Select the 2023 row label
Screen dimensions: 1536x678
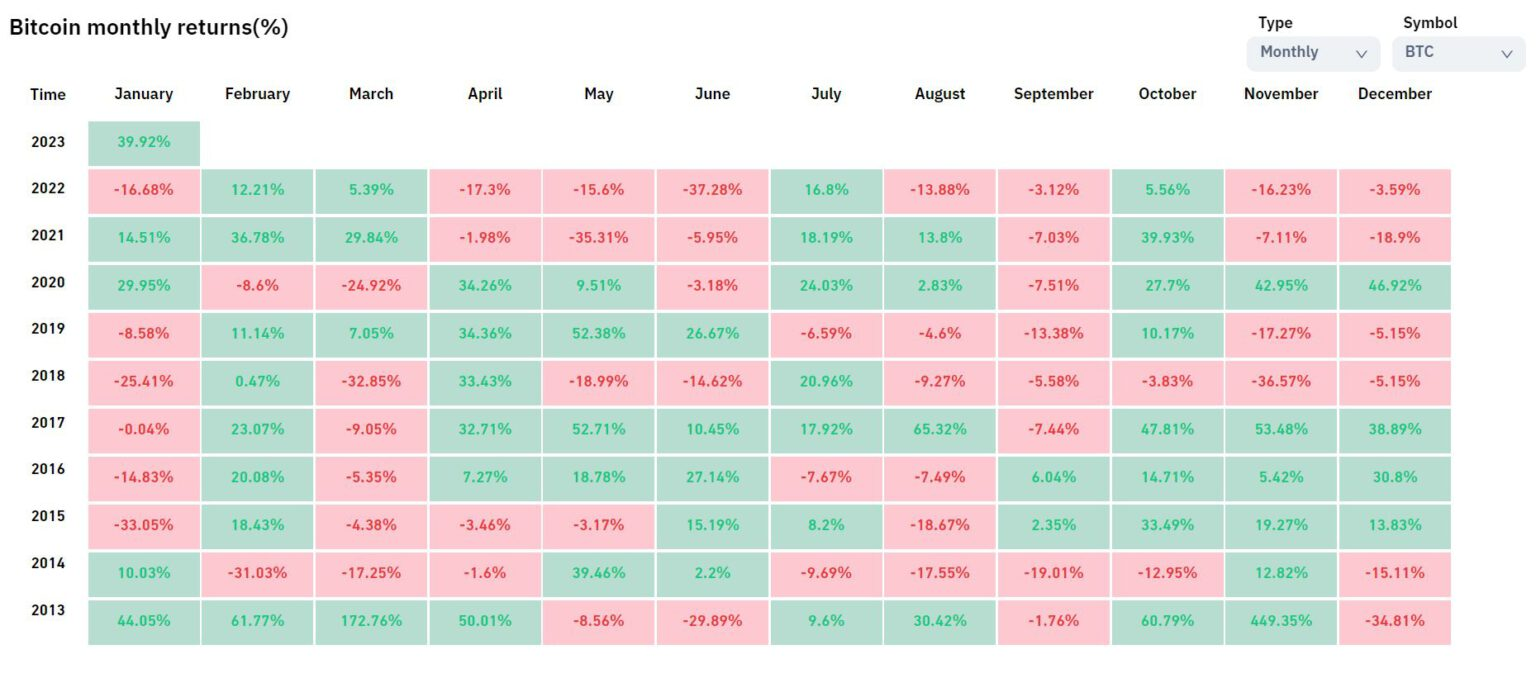pyautogui.click(x=48, y=142)
